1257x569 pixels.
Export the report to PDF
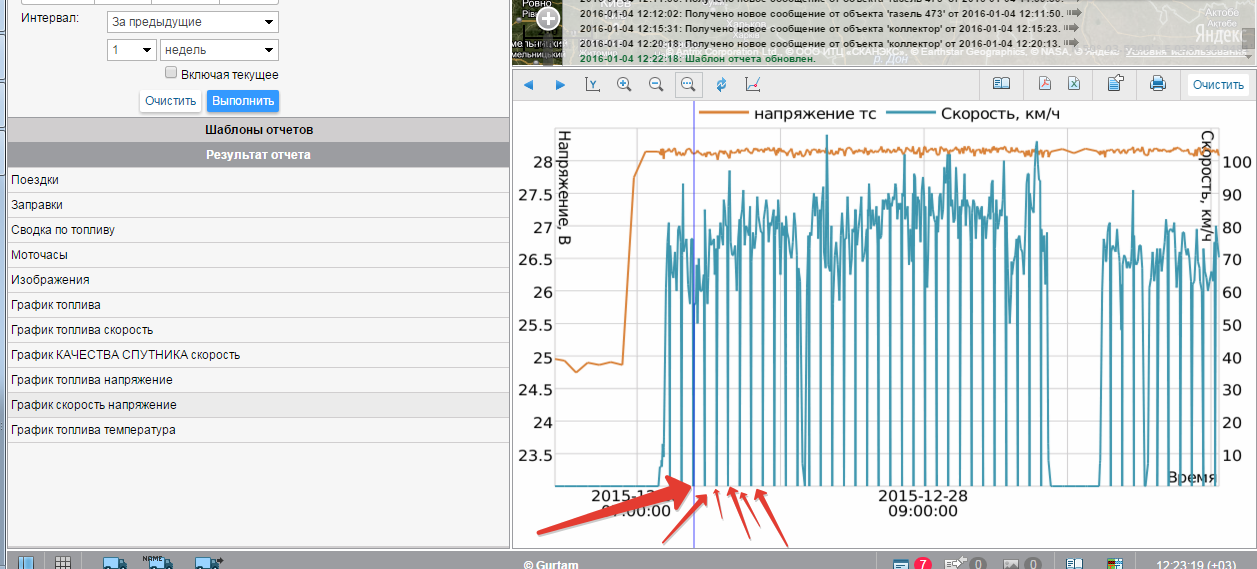pos(1043,85)
